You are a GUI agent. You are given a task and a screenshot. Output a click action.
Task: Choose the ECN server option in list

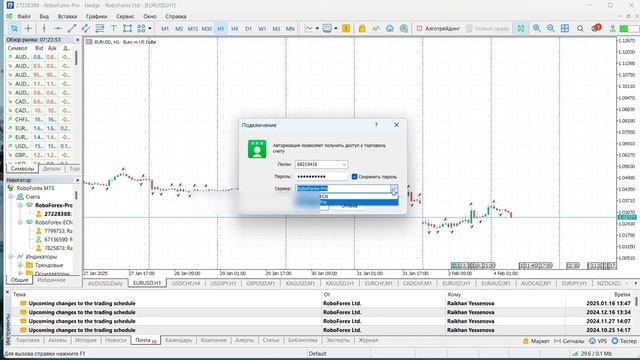346,196
